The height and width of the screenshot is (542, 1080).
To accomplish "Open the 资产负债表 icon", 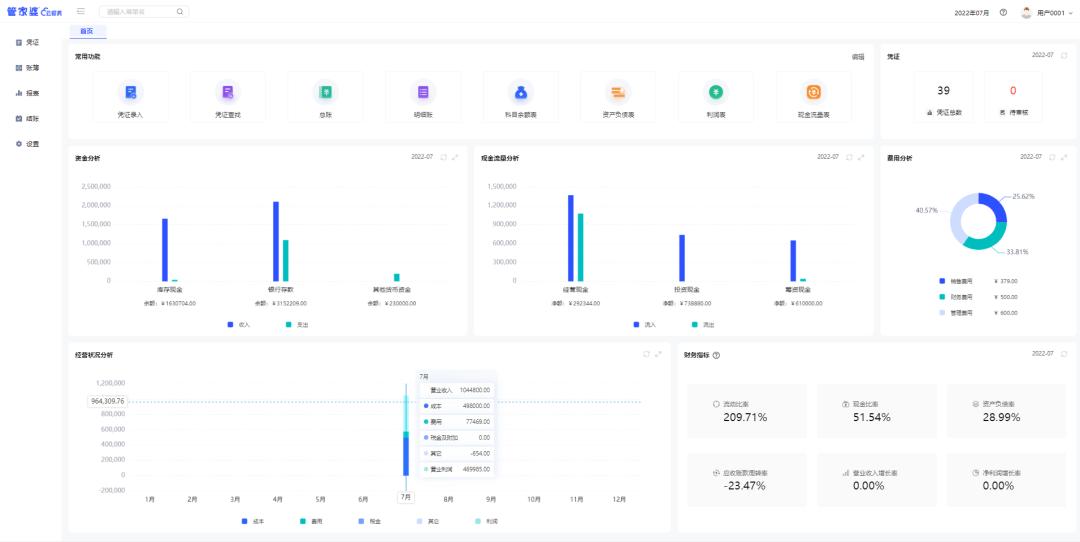I will click(618, 93).
